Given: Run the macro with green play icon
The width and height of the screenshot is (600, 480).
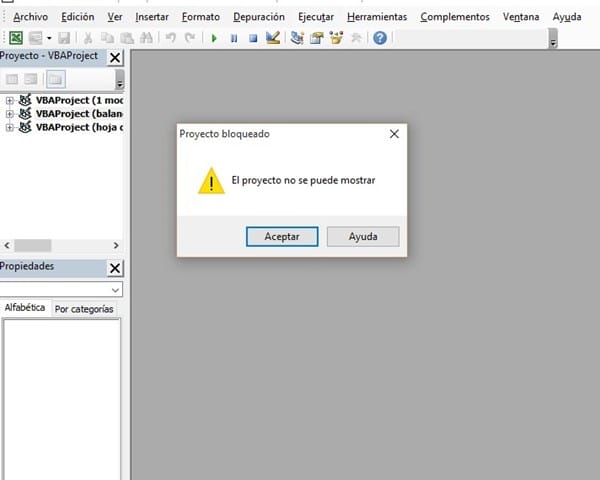Looking at the screenshot, I should (214, 38).
